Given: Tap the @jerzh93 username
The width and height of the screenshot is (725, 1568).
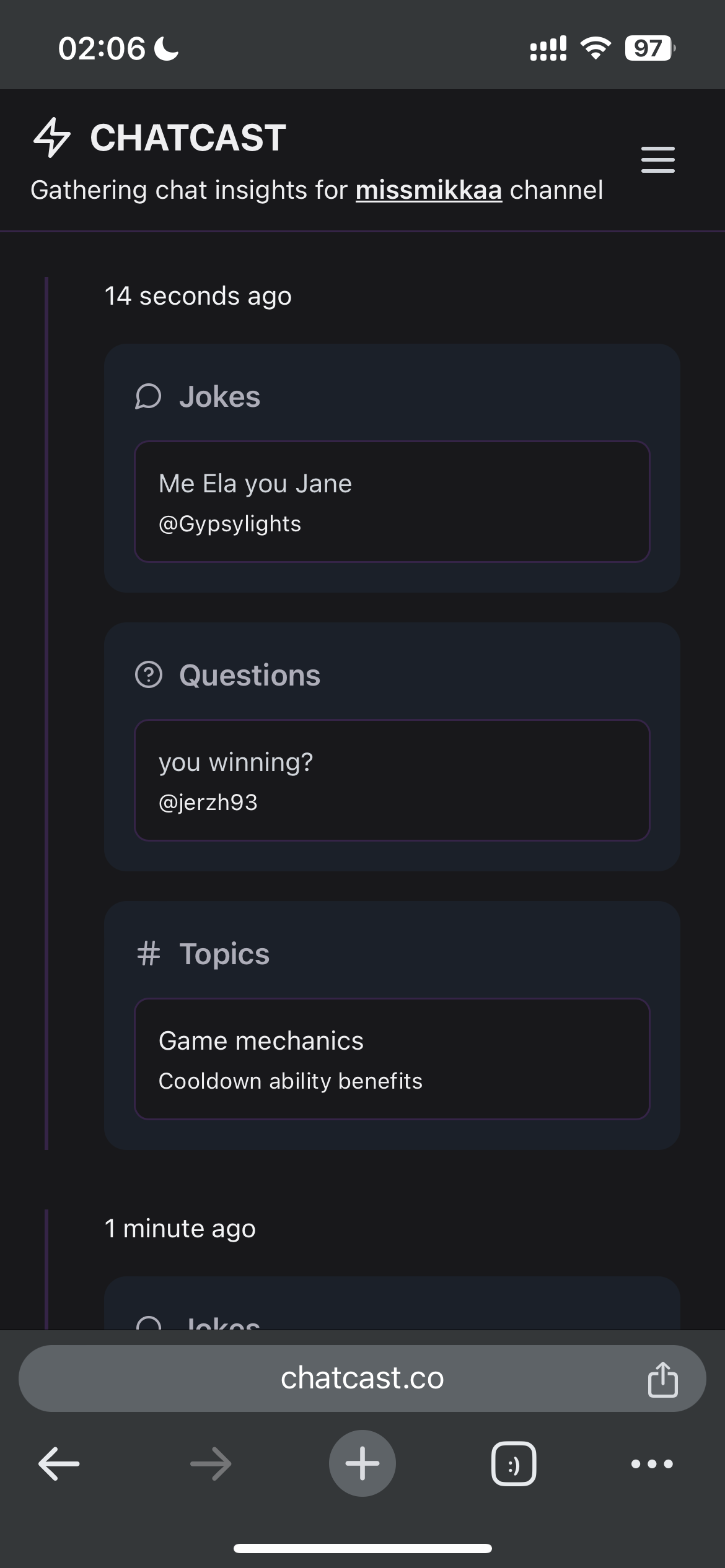Looking at the screenshot, I should click(x=208, y=803).
